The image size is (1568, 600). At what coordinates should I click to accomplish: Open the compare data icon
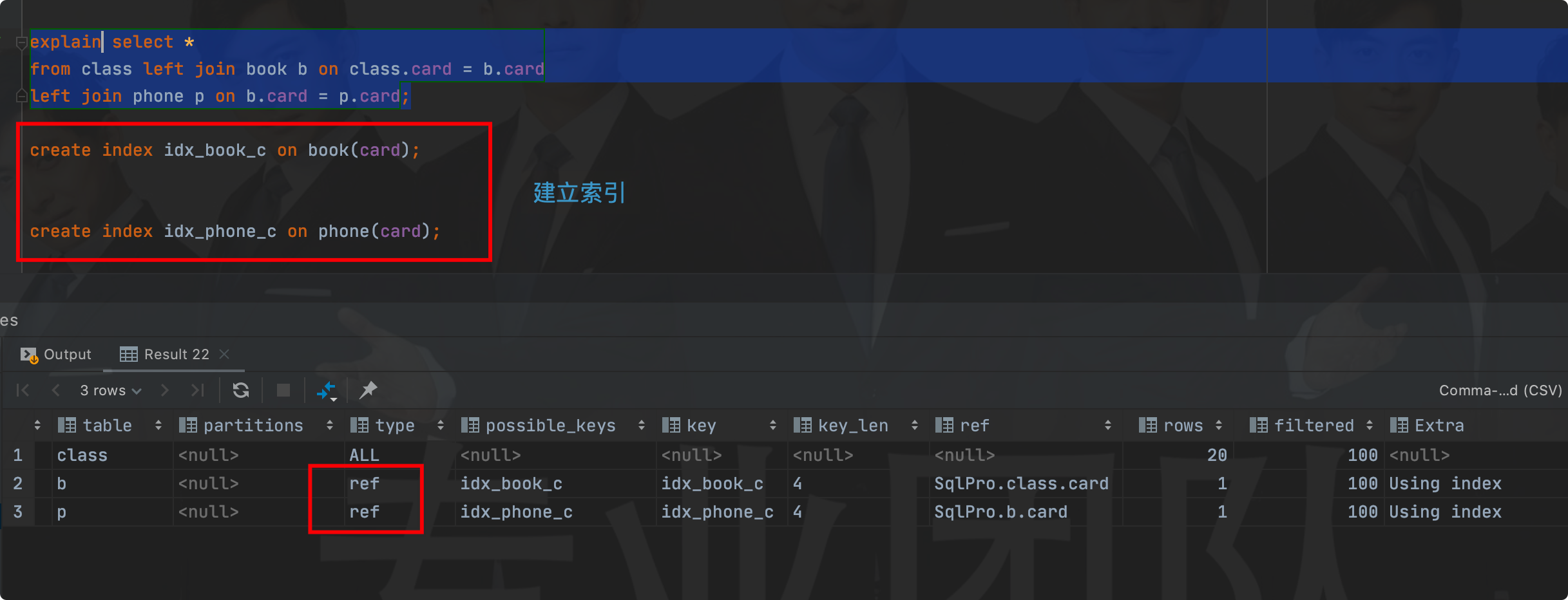tap(326, 390)
